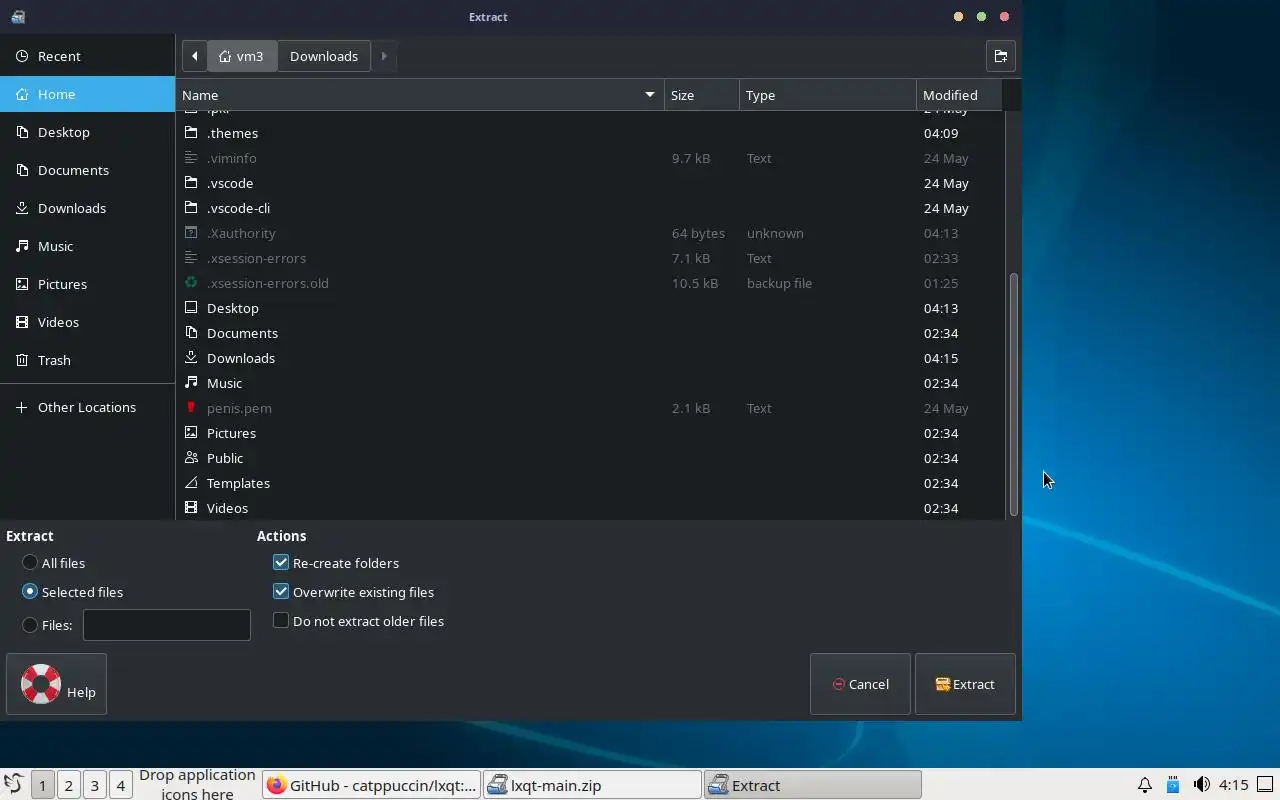1280x800 pixels.
Task: Sort by Type column header
Action: [x=828, y=95]
